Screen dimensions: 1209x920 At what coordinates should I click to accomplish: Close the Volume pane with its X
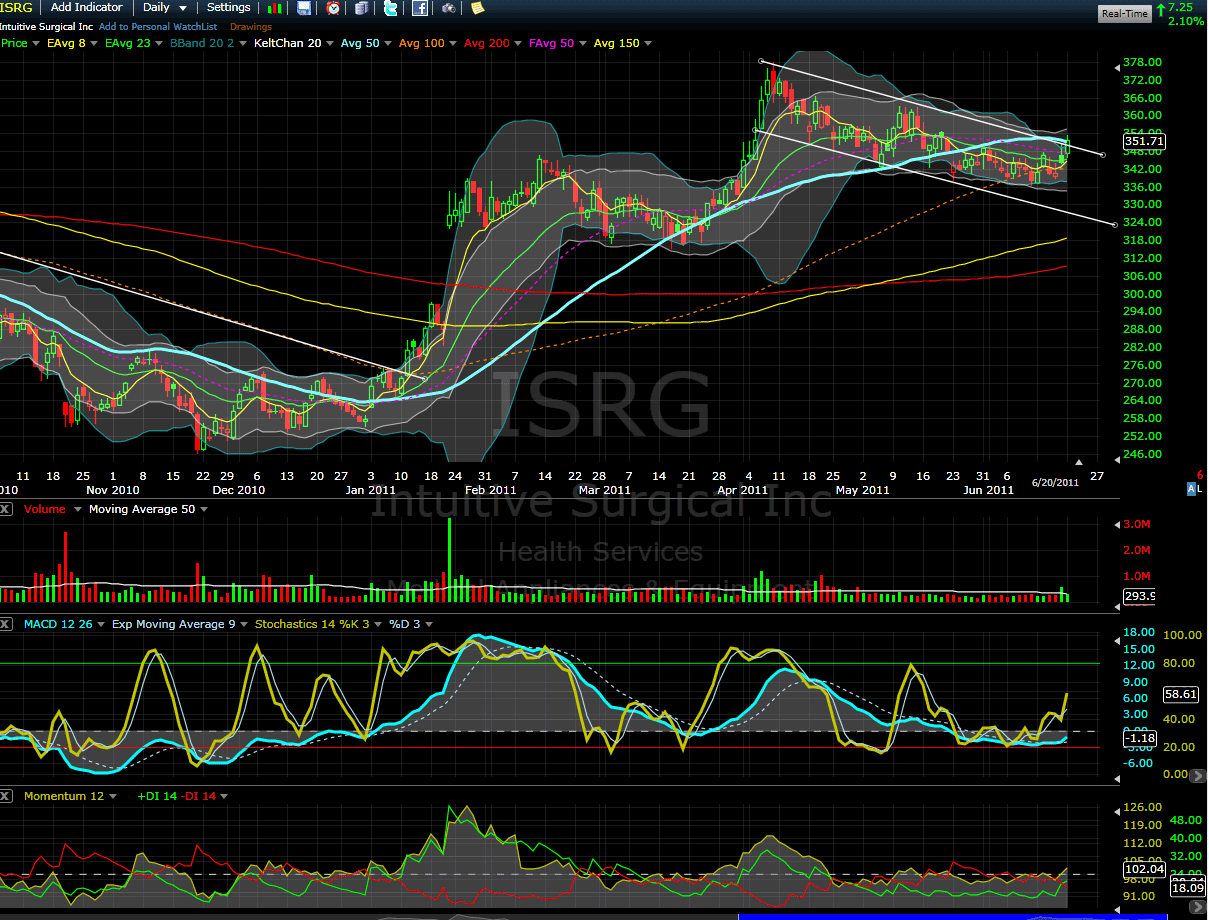coord(8,509)
